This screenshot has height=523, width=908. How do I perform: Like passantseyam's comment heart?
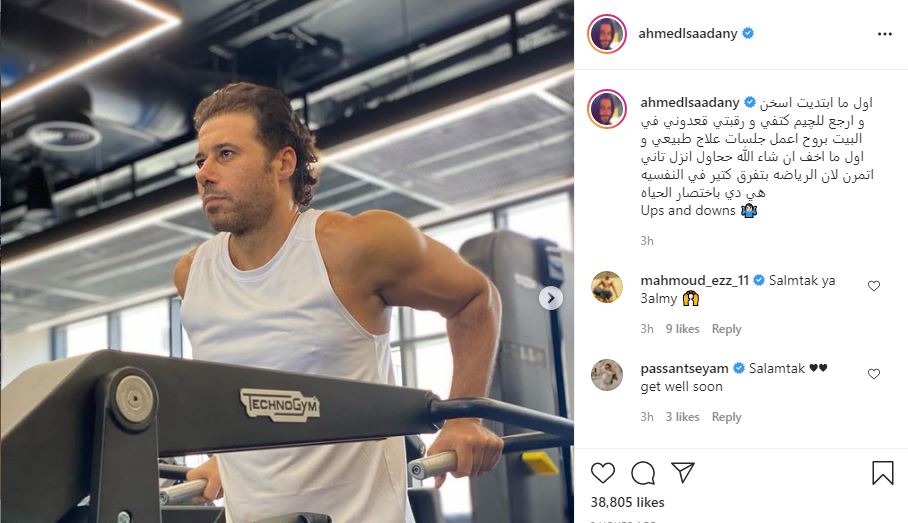click(874, 374)
